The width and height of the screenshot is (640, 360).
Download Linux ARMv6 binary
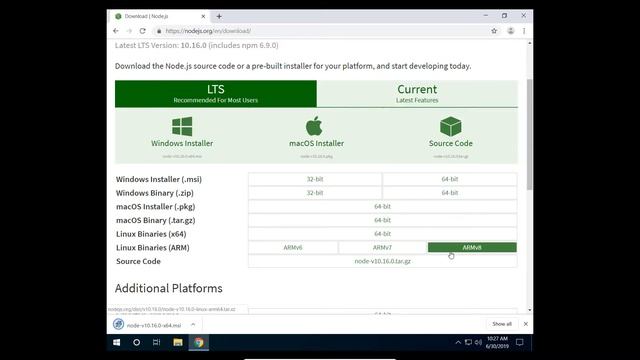tap(293, 247)
